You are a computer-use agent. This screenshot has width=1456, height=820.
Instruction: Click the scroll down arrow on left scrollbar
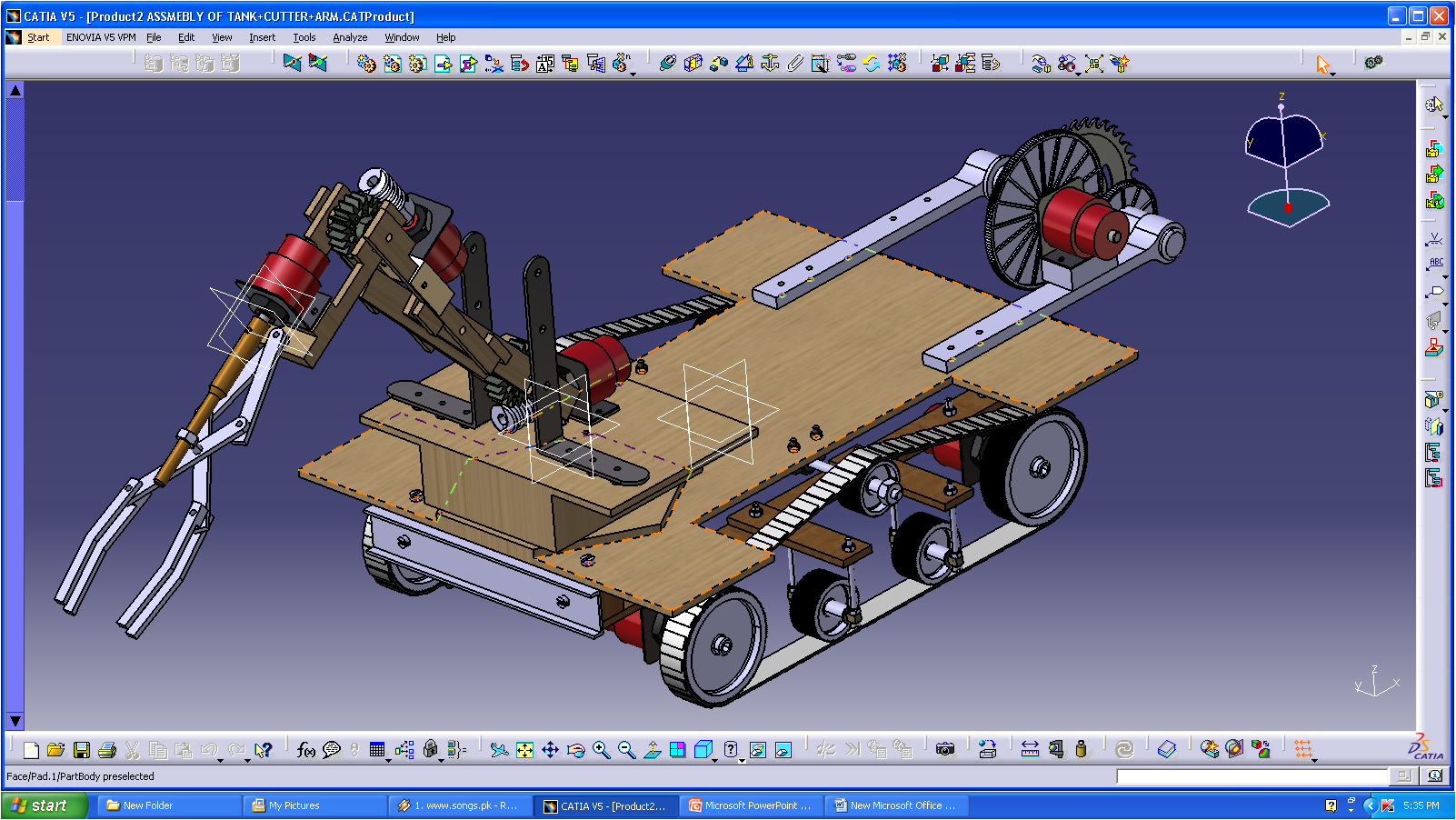coord(15,721)
